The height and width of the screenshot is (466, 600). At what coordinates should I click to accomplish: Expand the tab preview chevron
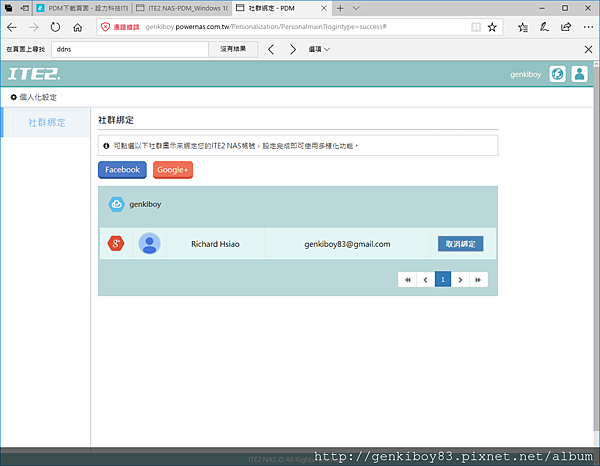click(x=356, y=8)
